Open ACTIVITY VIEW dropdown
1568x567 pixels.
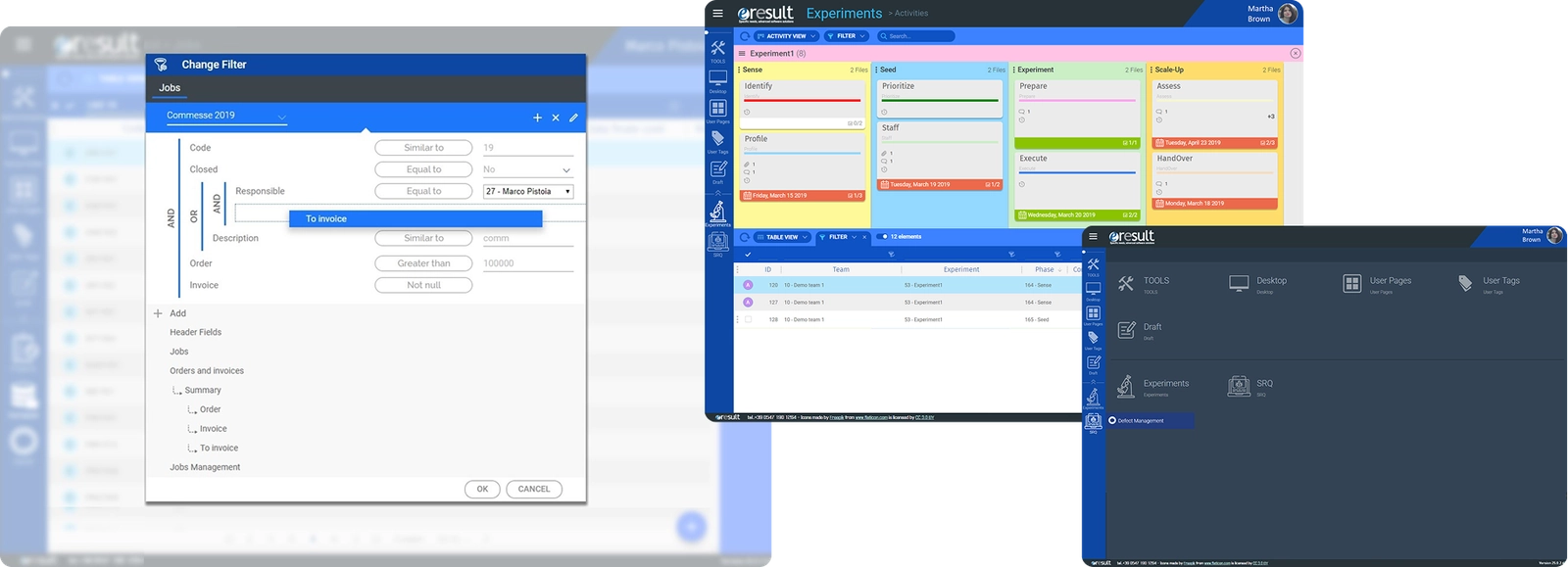click(x=786, y=36)
